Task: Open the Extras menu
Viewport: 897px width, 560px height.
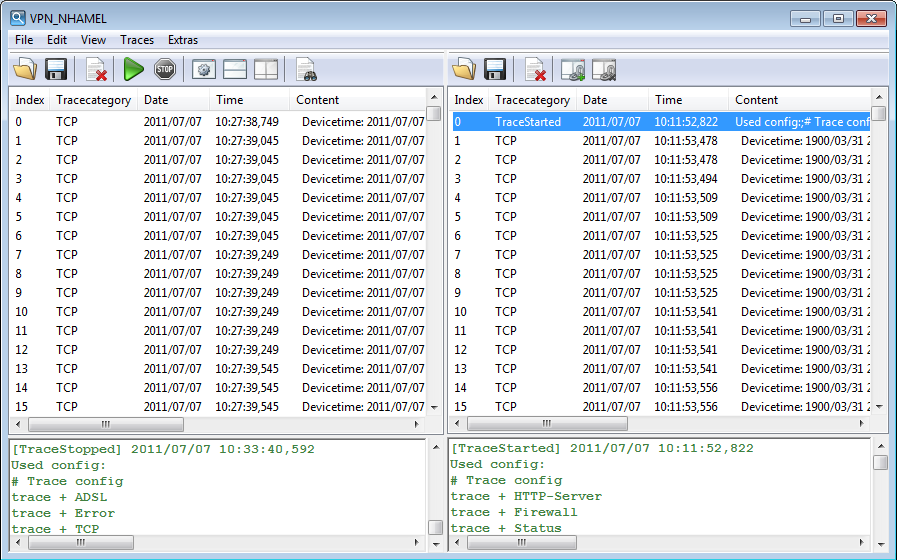Action: pos(183,40)
